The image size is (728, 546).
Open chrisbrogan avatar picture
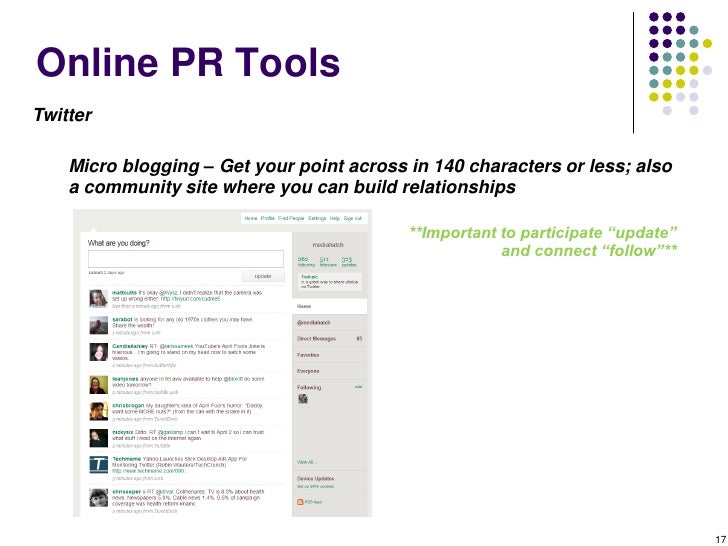(x=98, y=411)
